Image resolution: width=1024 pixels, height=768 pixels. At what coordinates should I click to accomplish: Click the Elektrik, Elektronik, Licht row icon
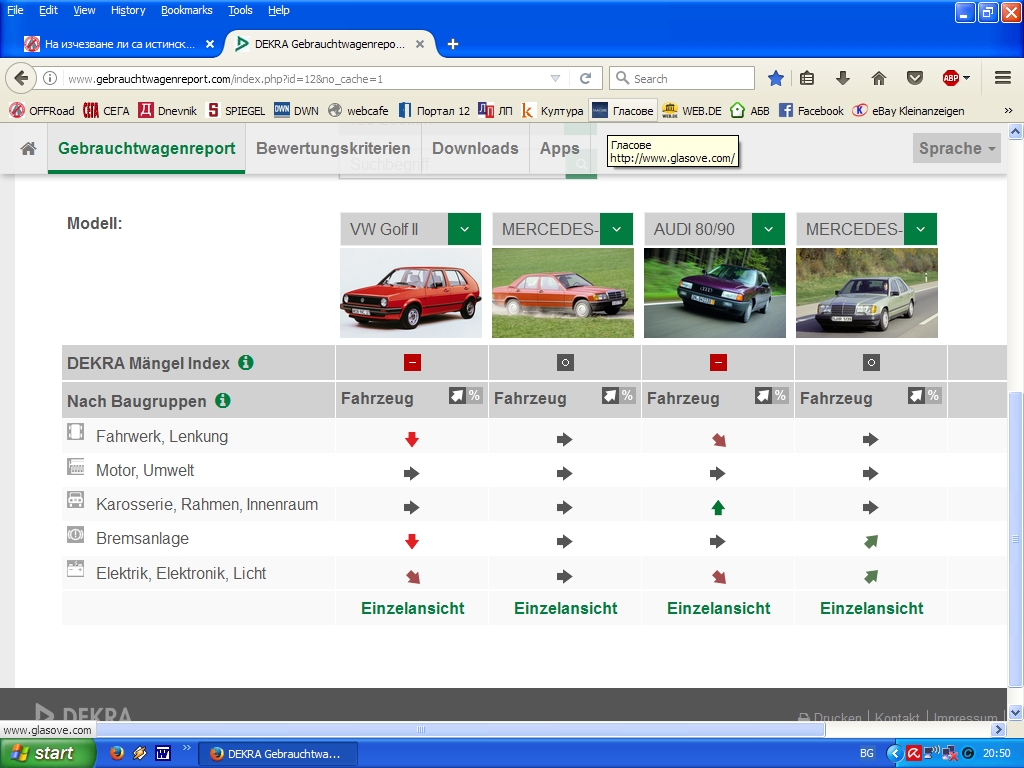pos(76,569)
